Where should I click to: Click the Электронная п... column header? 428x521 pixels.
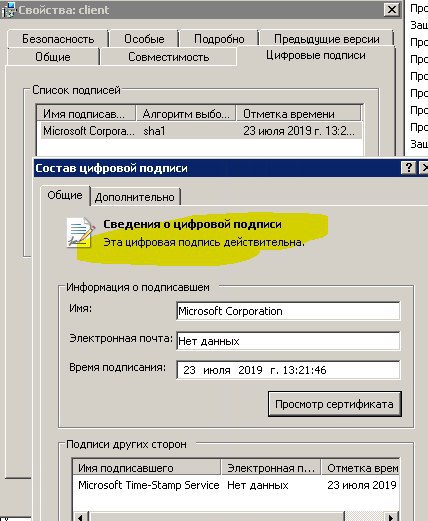(271, 468)
